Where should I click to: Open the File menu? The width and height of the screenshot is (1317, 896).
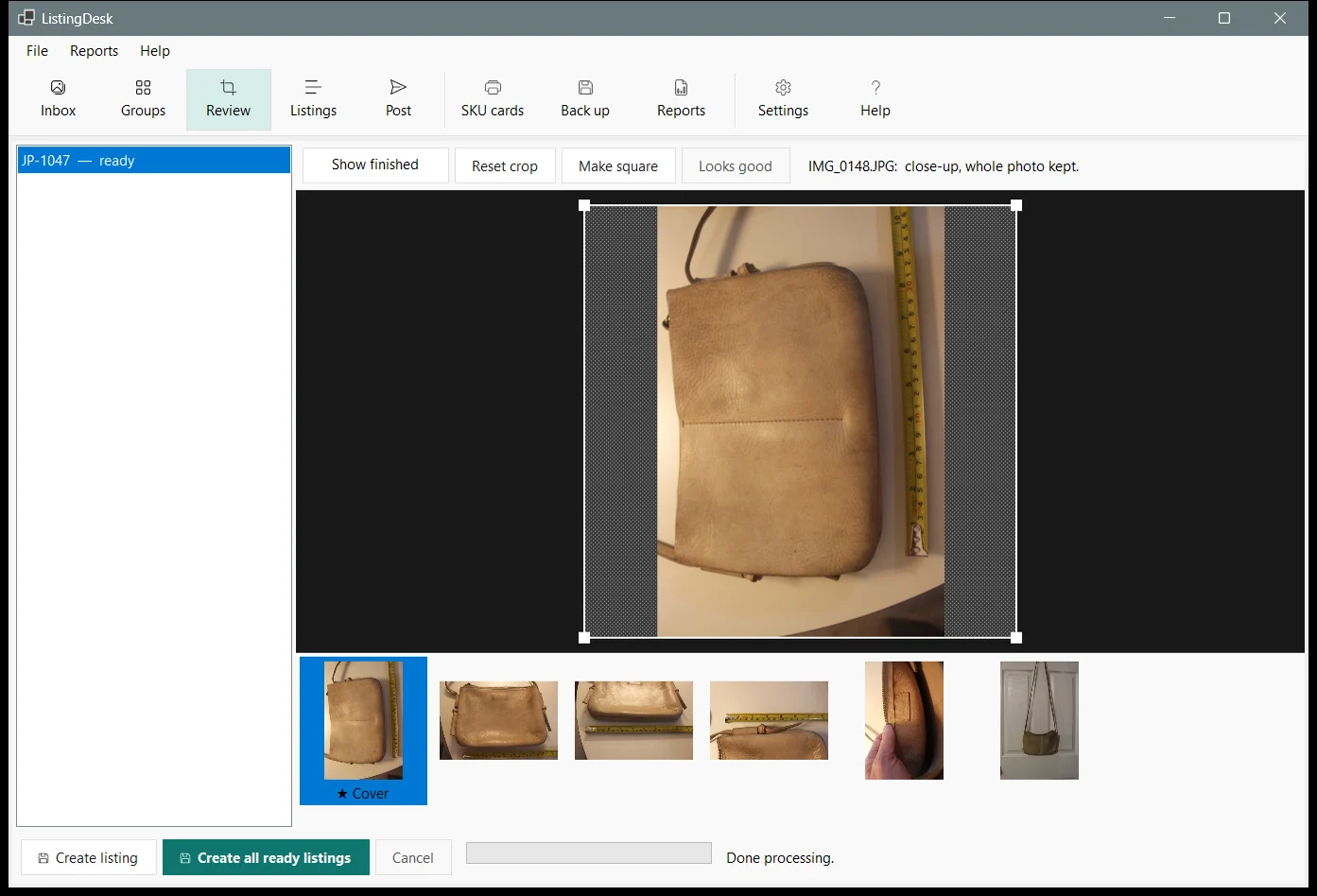pos(37,51)
